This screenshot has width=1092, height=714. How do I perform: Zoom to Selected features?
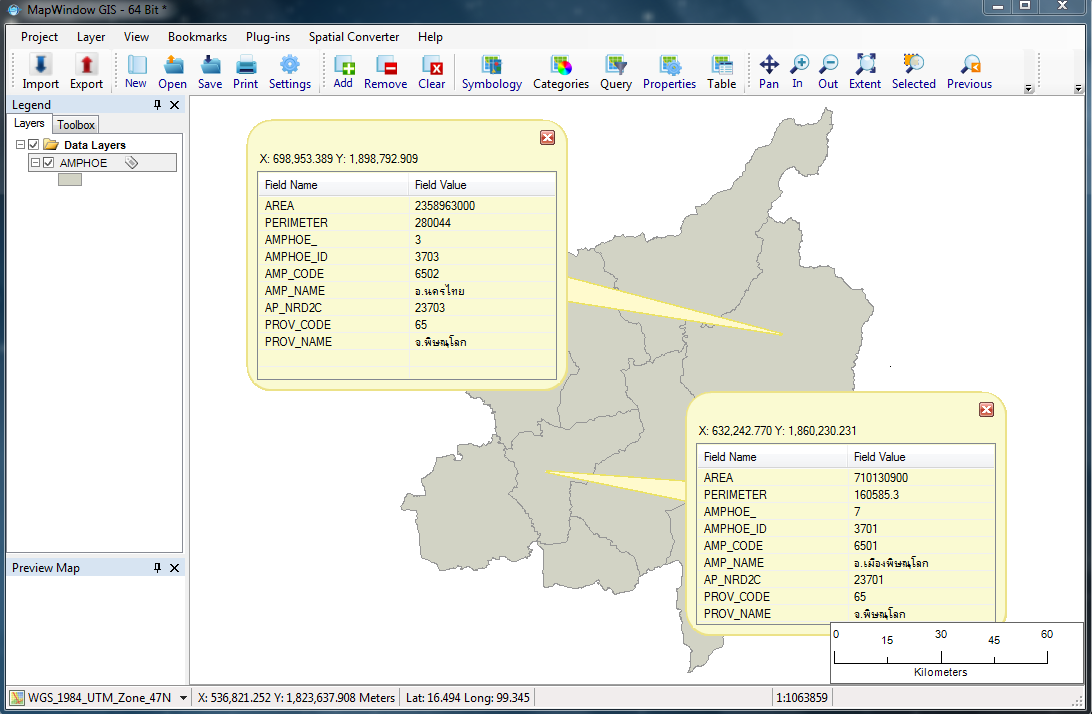coord(913,71)
